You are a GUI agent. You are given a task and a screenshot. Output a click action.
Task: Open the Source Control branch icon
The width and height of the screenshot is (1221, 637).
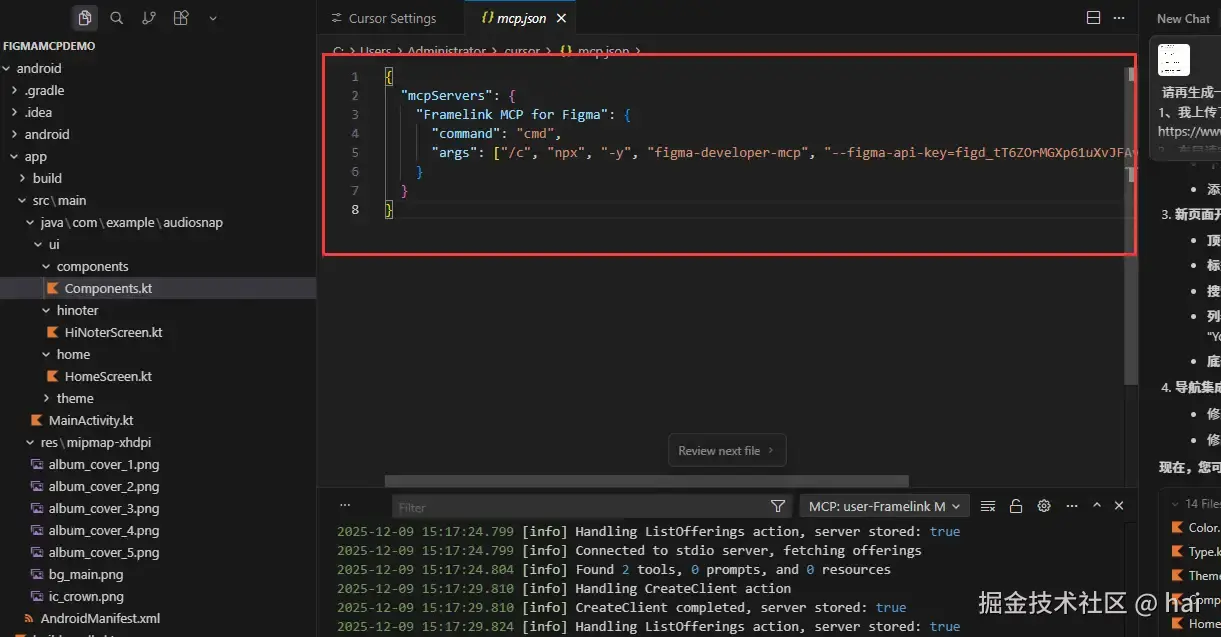coord(149,18)
